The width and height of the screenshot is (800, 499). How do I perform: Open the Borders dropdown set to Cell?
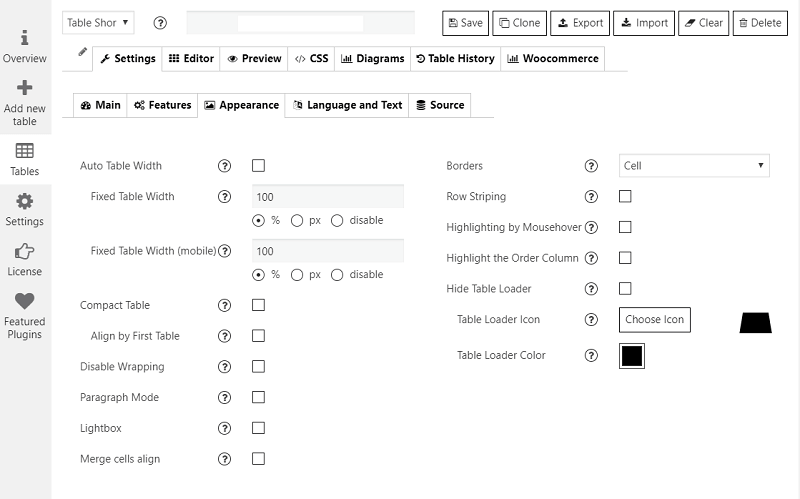click(694, 166)
